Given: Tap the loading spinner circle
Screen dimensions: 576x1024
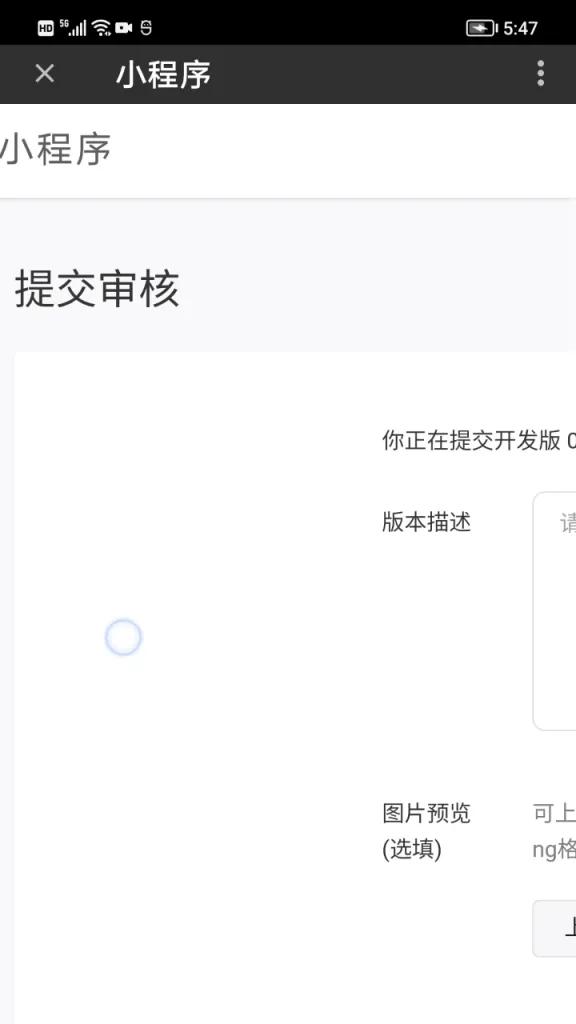Looking at the screenshot, I should (x=123, y=637).
